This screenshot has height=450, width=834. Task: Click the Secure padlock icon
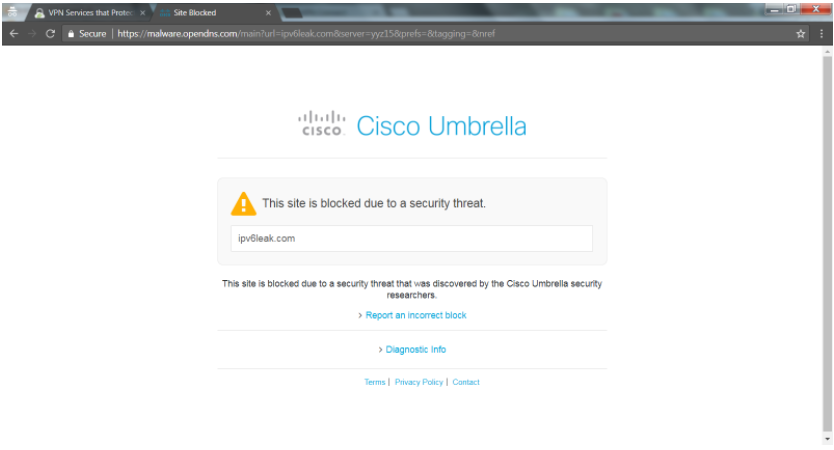click(71, 34)
